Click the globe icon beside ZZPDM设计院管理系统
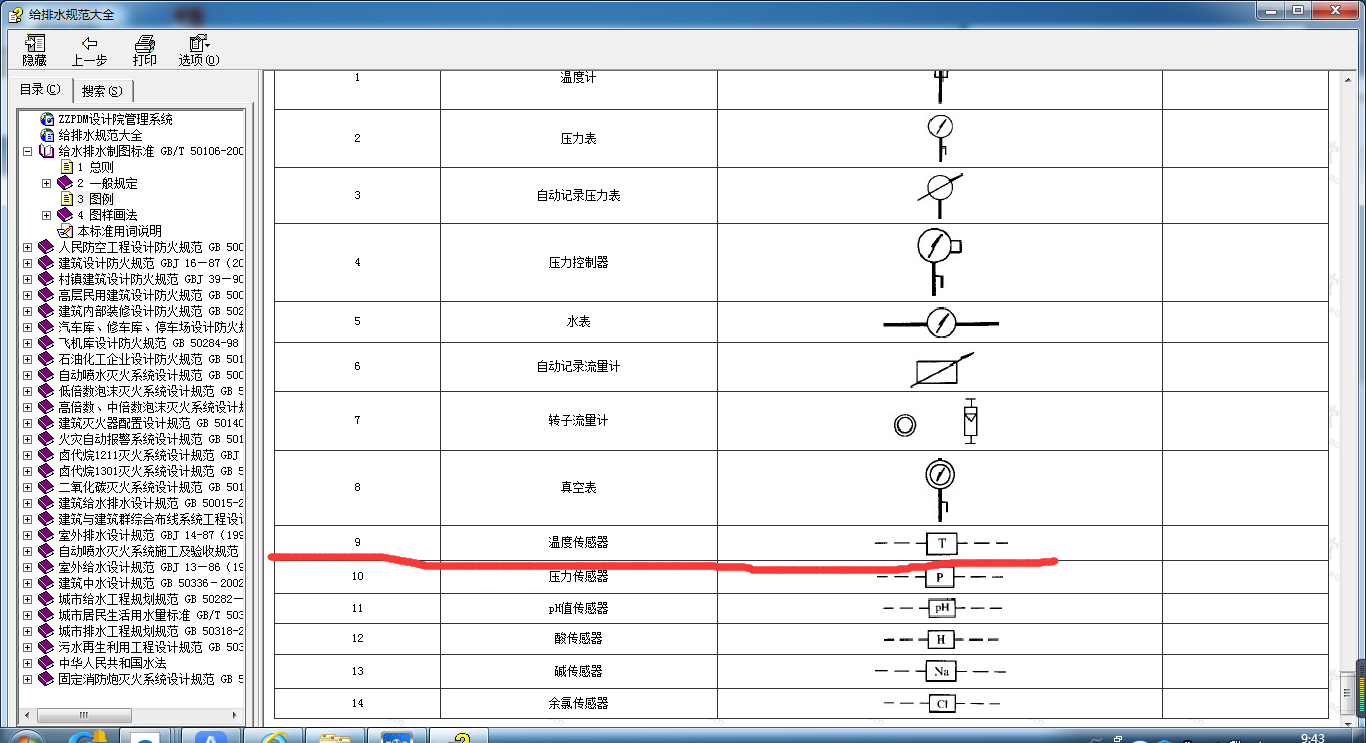Image resolution: width=1366 pixels, height=743 pixels. [x=47, y=119]
